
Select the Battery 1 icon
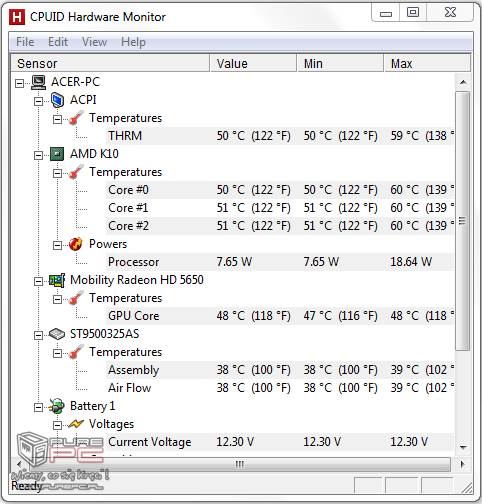click(x=57, y=406)
